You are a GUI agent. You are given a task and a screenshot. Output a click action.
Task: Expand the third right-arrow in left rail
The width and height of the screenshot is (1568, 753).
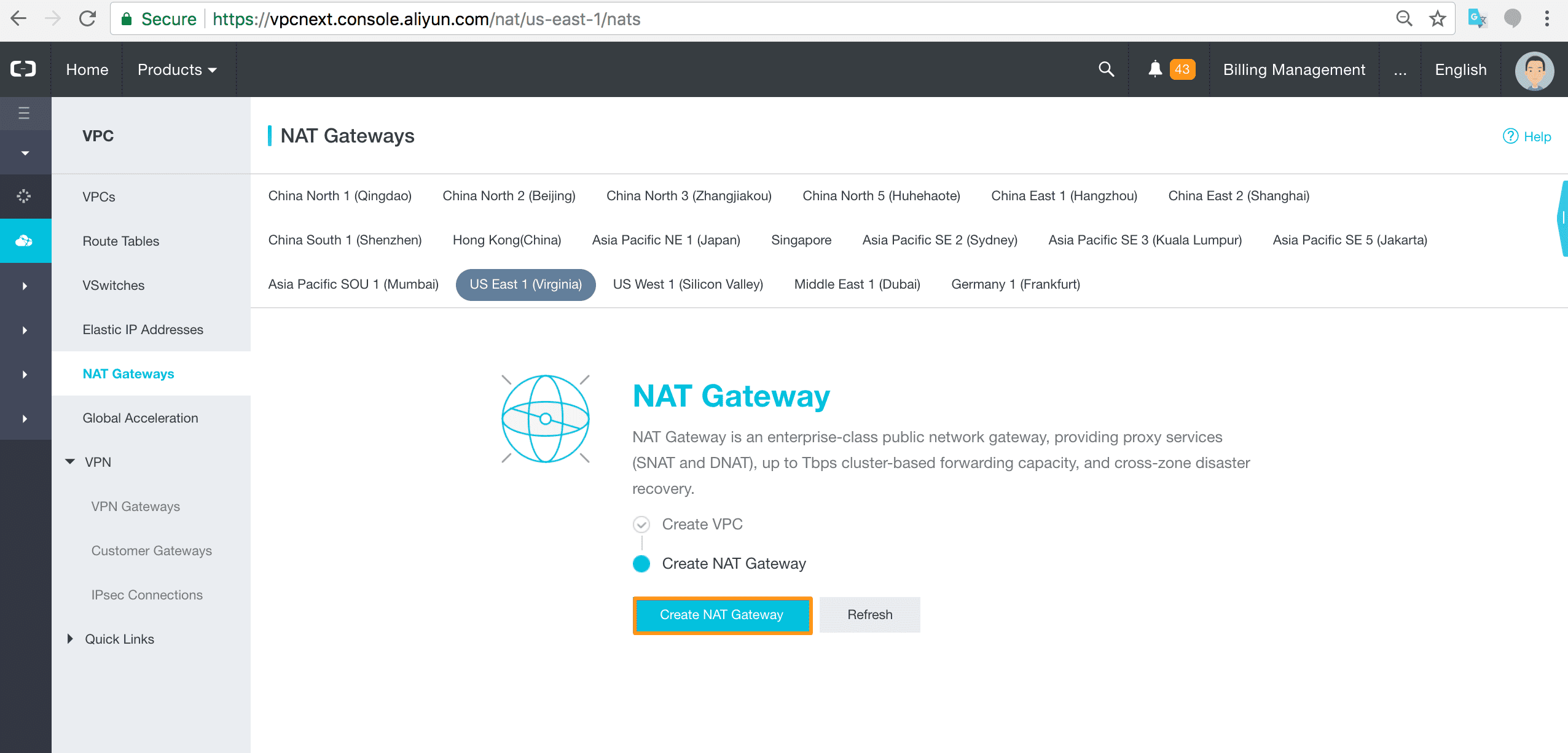(25, 374)
